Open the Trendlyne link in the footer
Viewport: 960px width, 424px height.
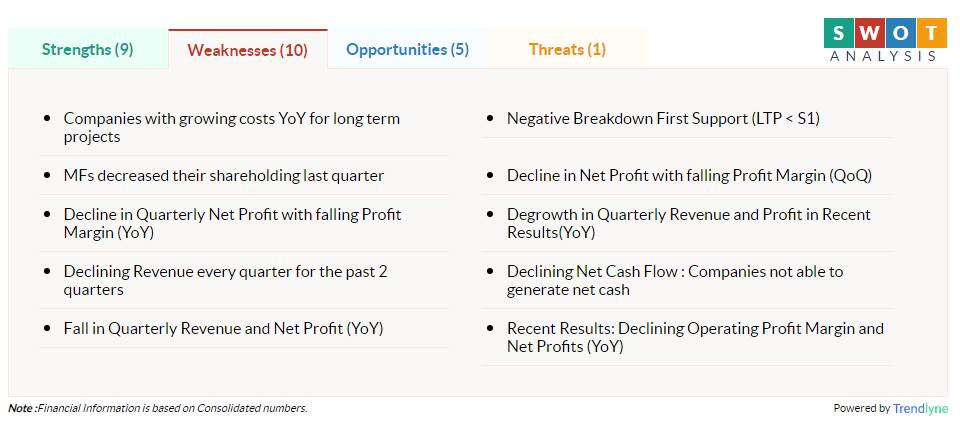tap(920, 409)
